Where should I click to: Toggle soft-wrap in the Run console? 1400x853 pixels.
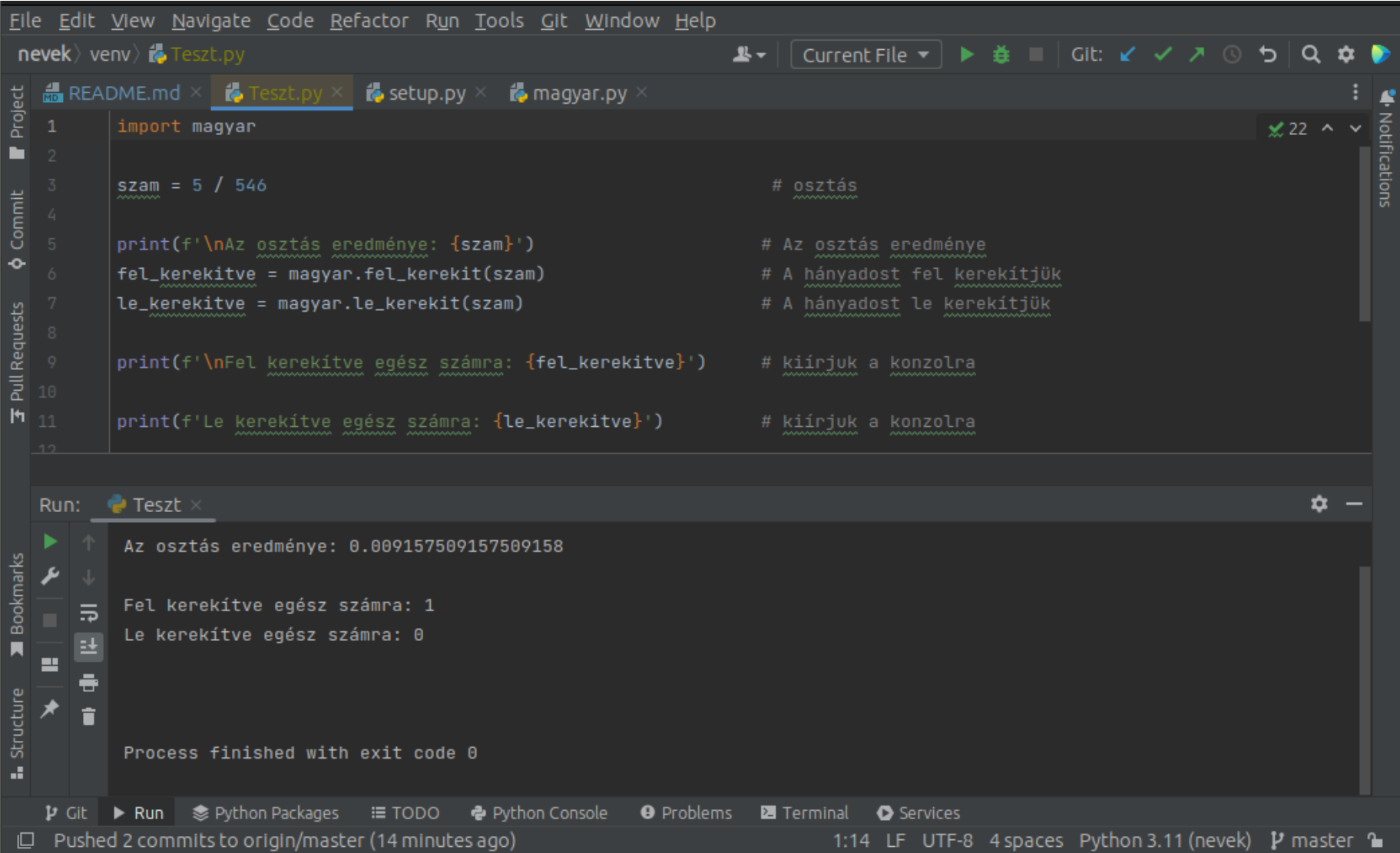pos(88,613)
